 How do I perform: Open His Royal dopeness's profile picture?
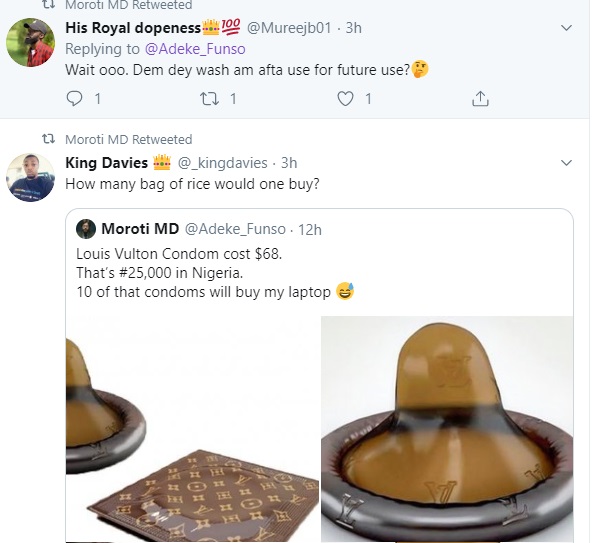[30, 42]
